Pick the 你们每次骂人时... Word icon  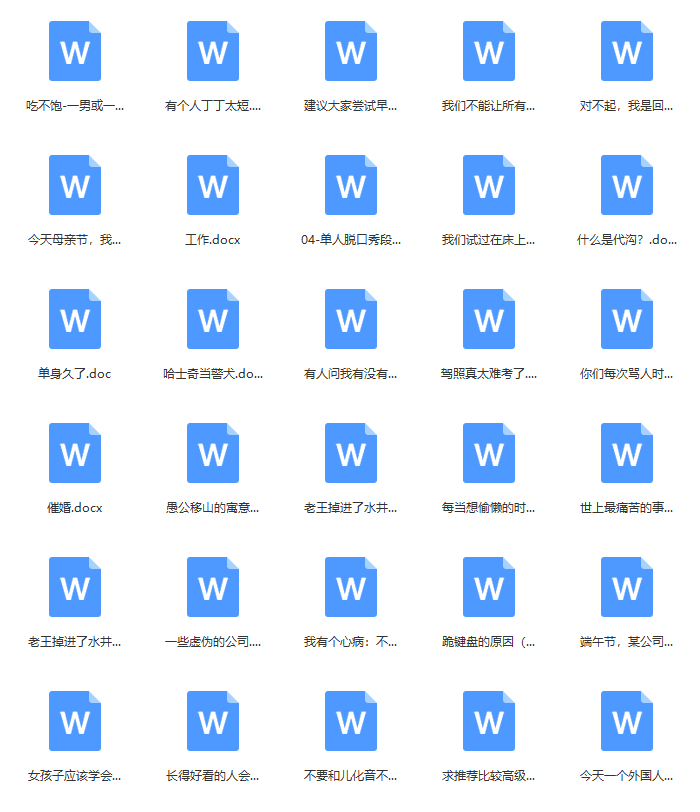click(x=627, y=319)
